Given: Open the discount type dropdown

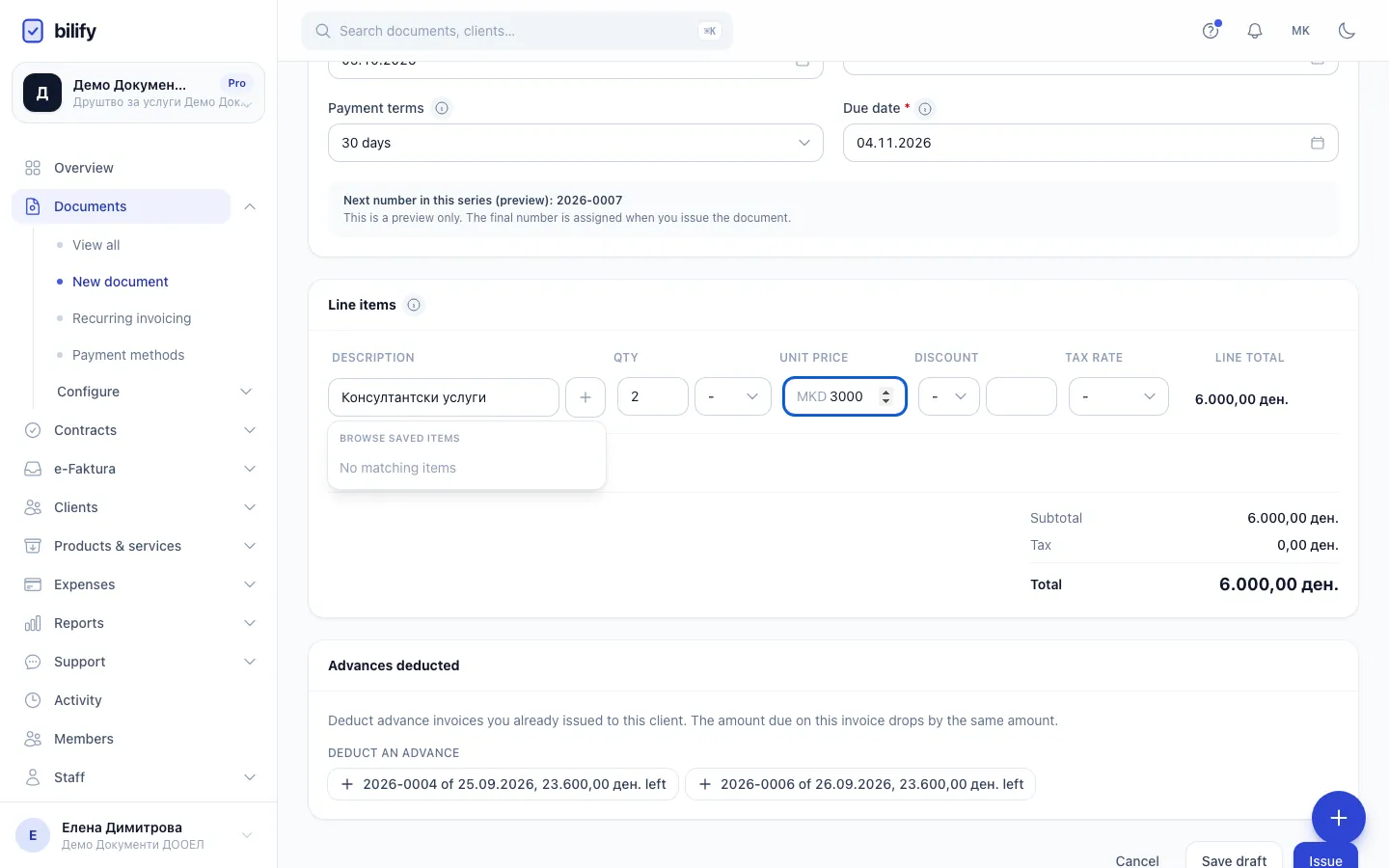Looking at the screenshot, I should coord(949,396).
